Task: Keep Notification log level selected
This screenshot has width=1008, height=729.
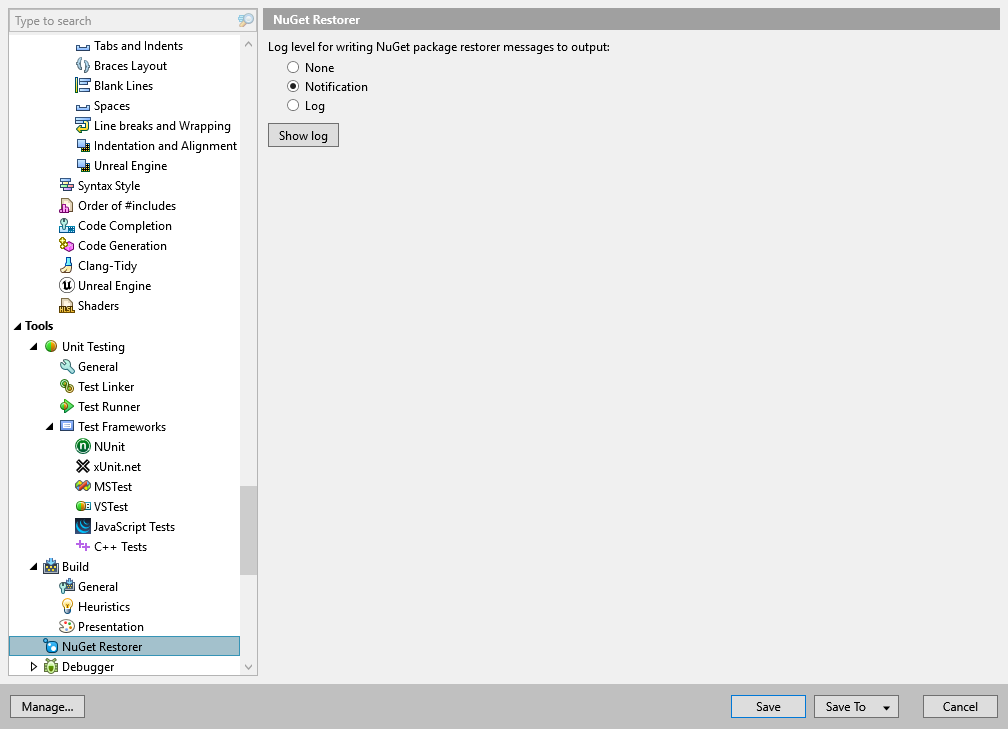Action: coord(293,86)
